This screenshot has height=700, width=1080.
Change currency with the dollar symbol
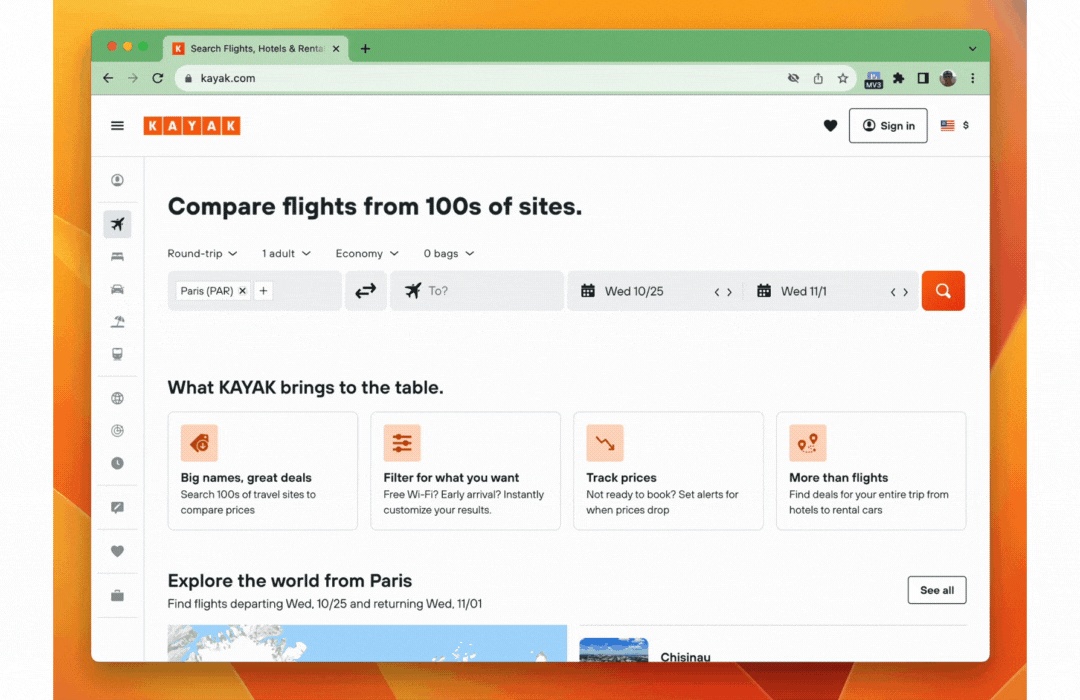coord(966,125)
